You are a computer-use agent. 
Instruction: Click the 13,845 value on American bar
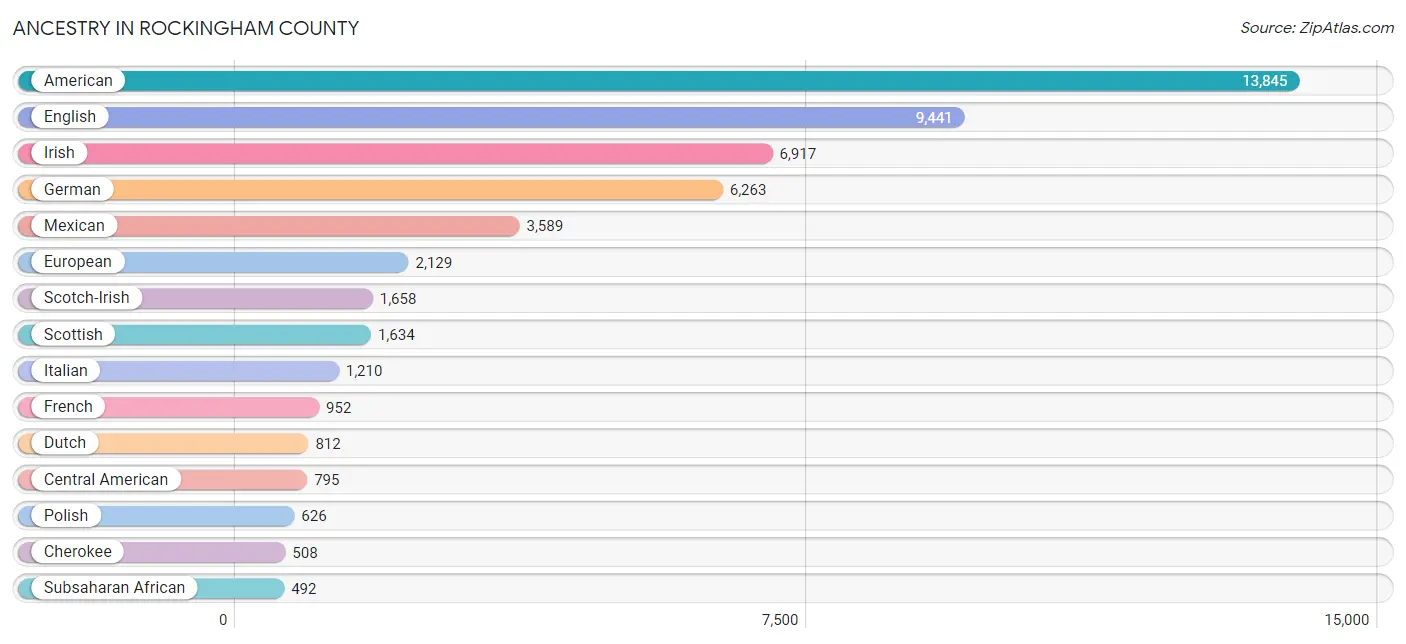pyautogui.click(x=1265, y=81)
